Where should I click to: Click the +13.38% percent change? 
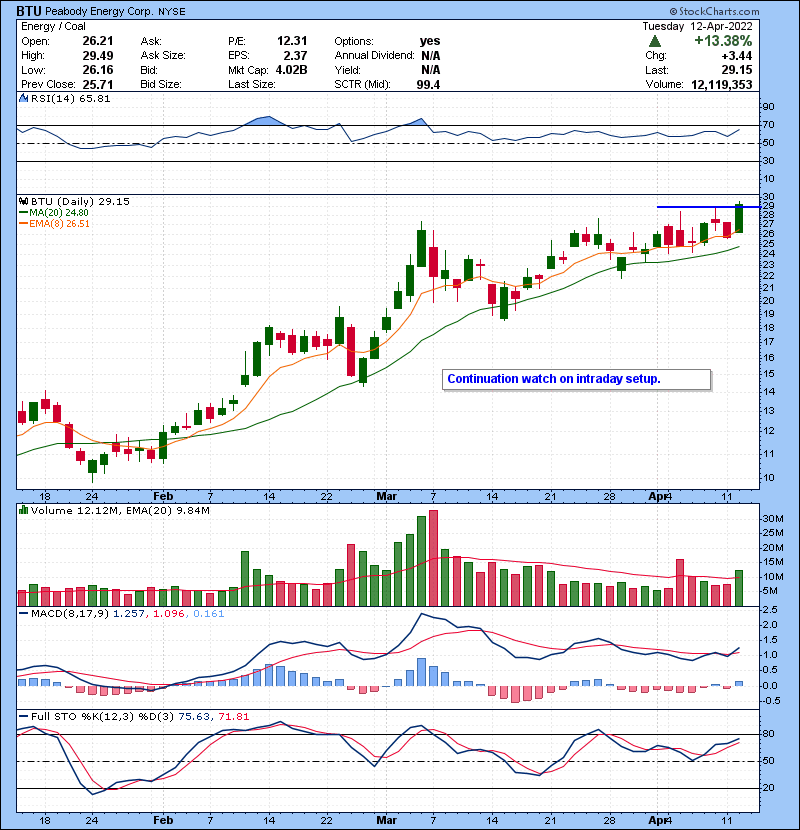tap(723, 41)
